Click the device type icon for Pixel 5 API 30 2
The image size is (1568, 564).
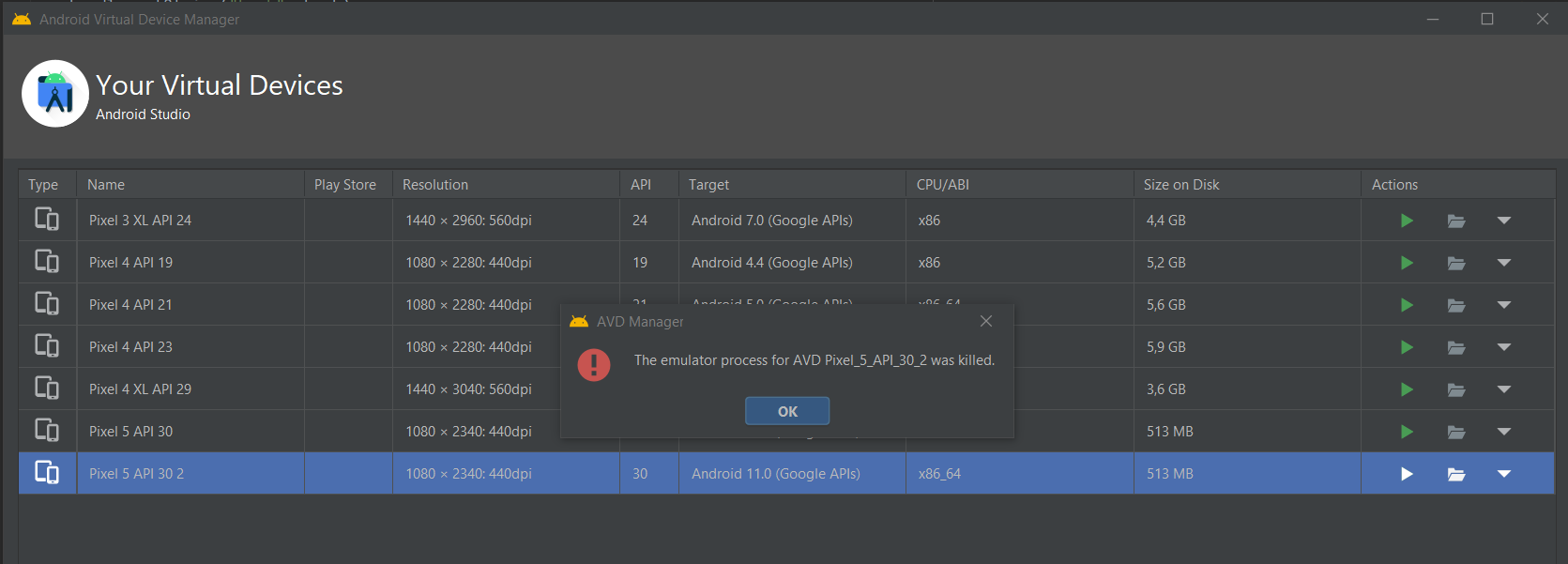47,473
